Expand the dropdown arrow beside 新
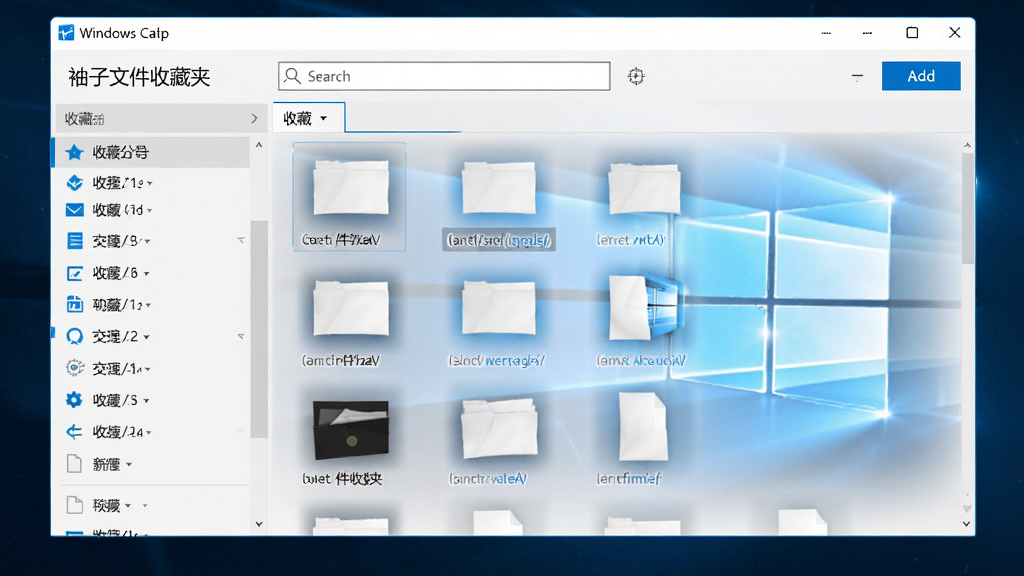This screenshot has width=1024, height=576. click(129, 464)
